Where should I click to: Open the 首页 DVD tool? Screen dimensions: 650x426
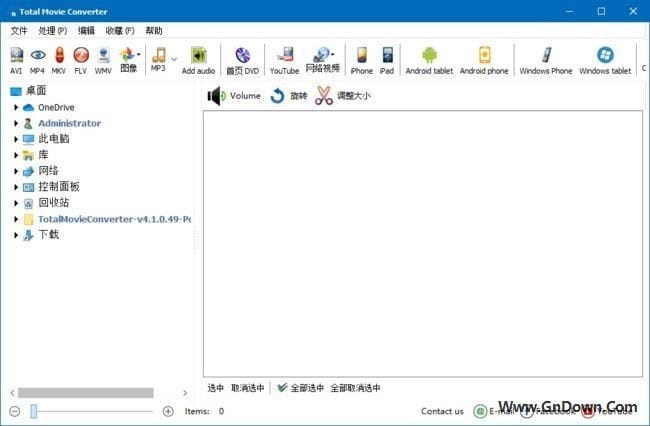[243, 61]
